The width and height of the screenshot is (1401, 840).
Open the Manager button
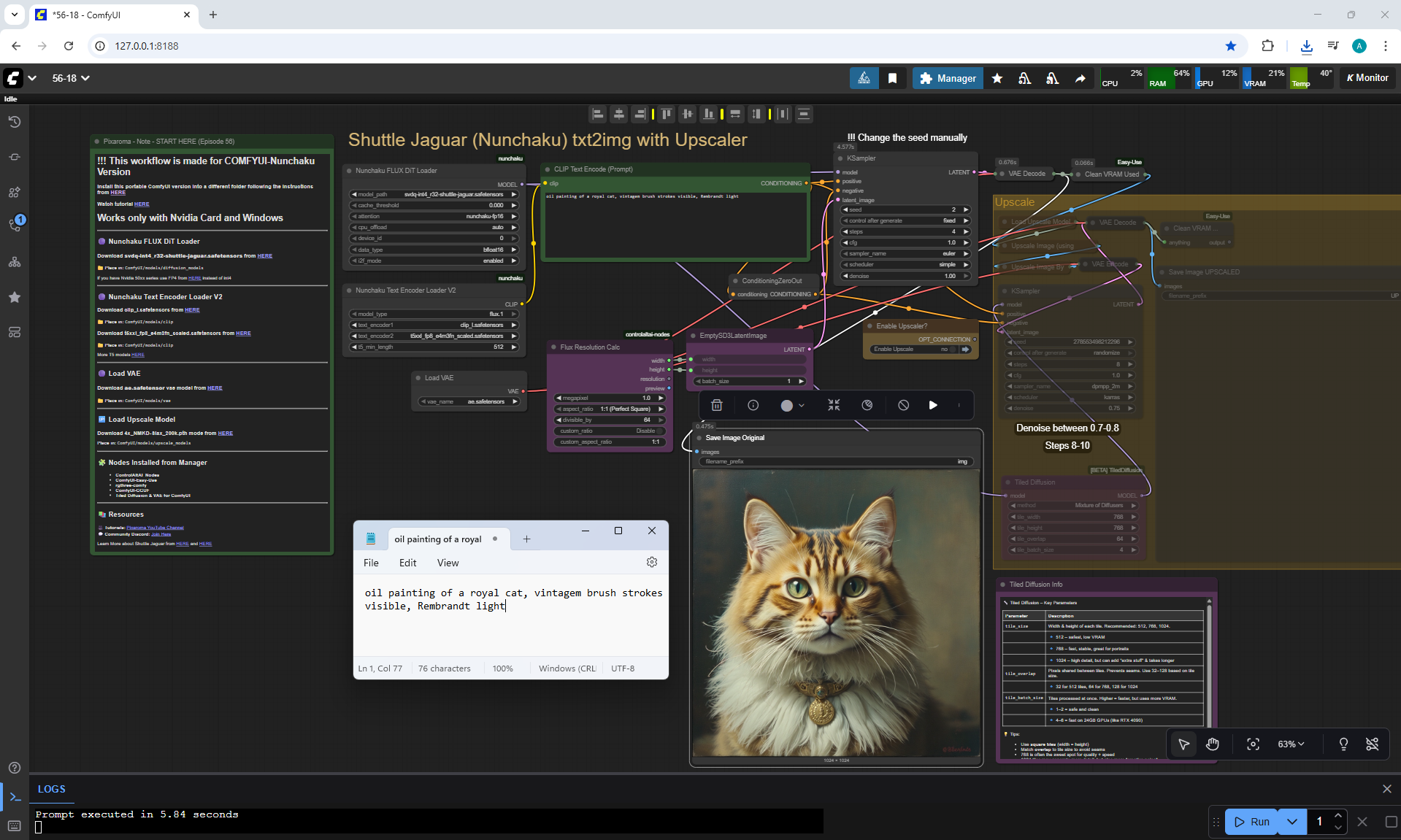(948, 78)
